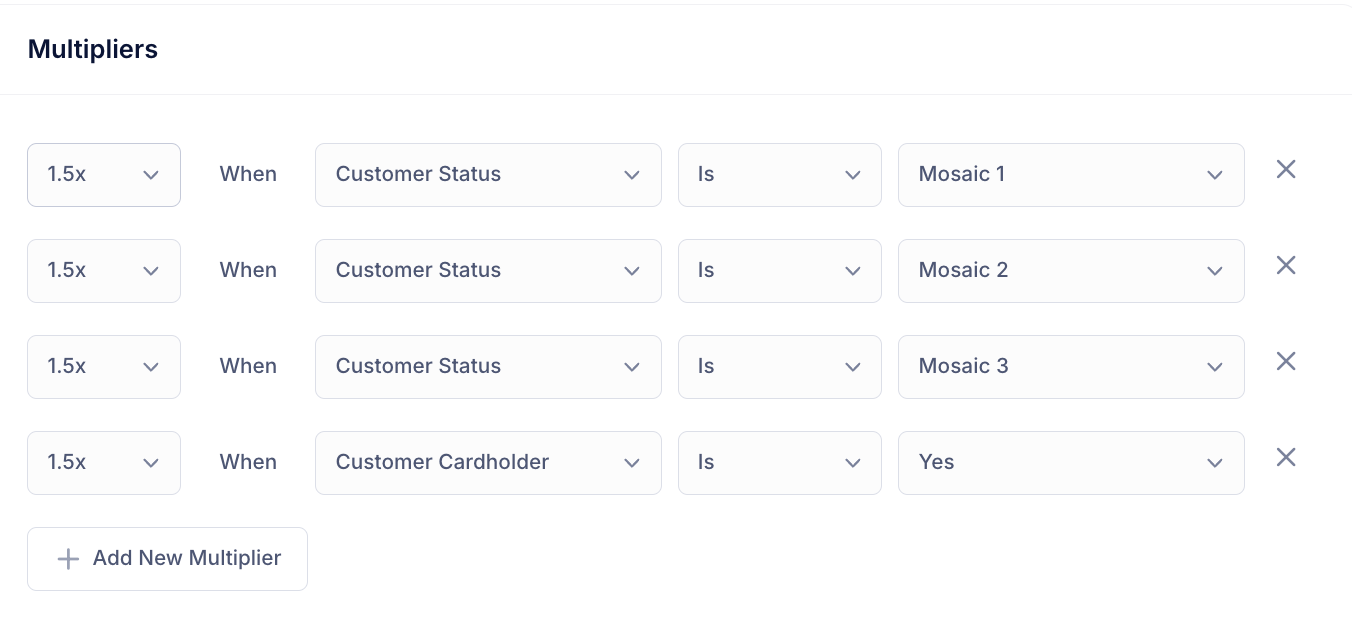Image resolution: width=1352 pixels, height=632 pixels.
Task: Add New Multiplier button
Action: click(x=167, y=559)
